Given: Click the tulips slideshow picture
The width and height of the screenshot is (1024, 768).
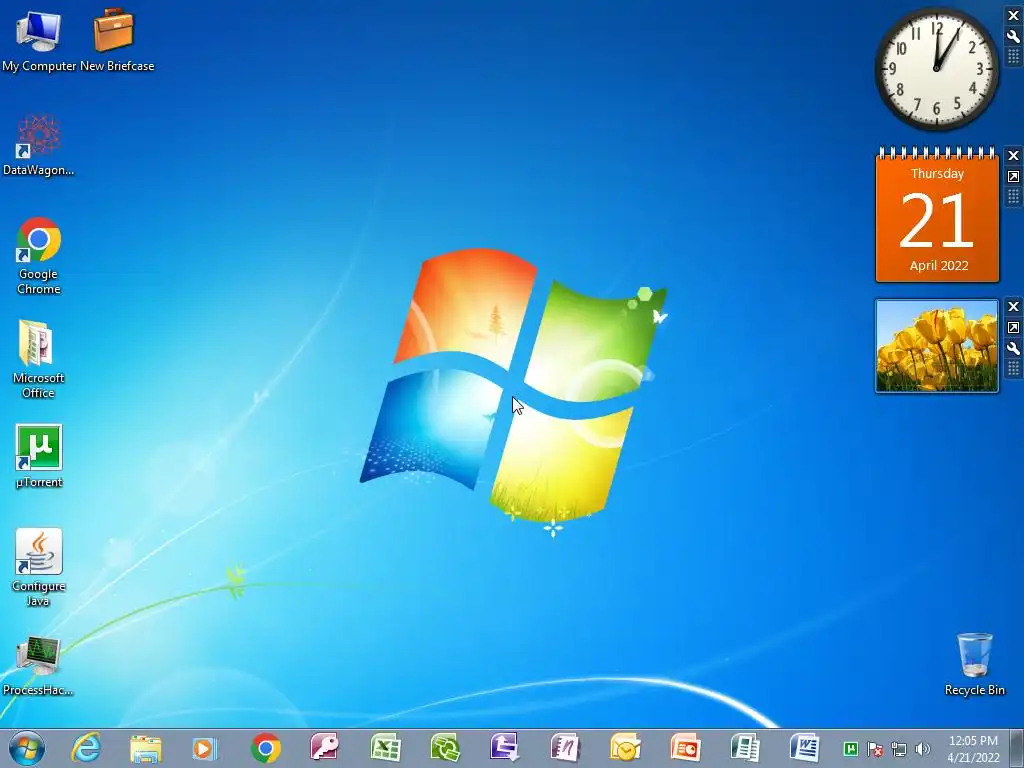Looking at the screenshot, I should coord(936,346).
